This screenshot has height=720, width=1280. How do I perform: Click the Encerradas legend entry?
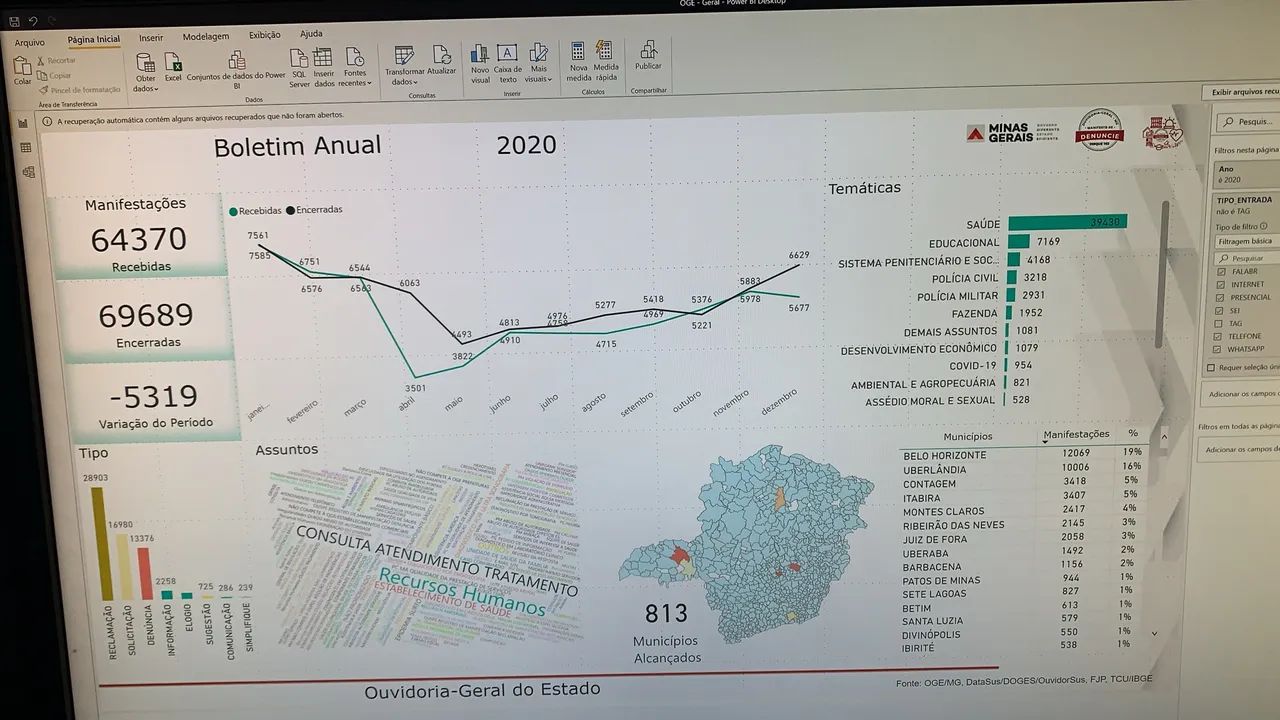315,210
